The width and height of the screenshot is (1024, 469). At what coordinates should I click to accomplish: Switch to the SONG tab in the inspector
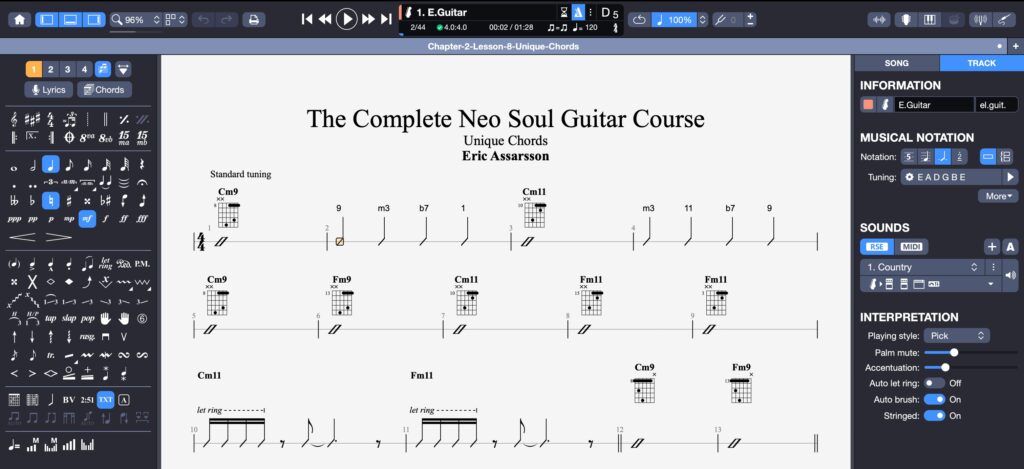coord(896,63)
